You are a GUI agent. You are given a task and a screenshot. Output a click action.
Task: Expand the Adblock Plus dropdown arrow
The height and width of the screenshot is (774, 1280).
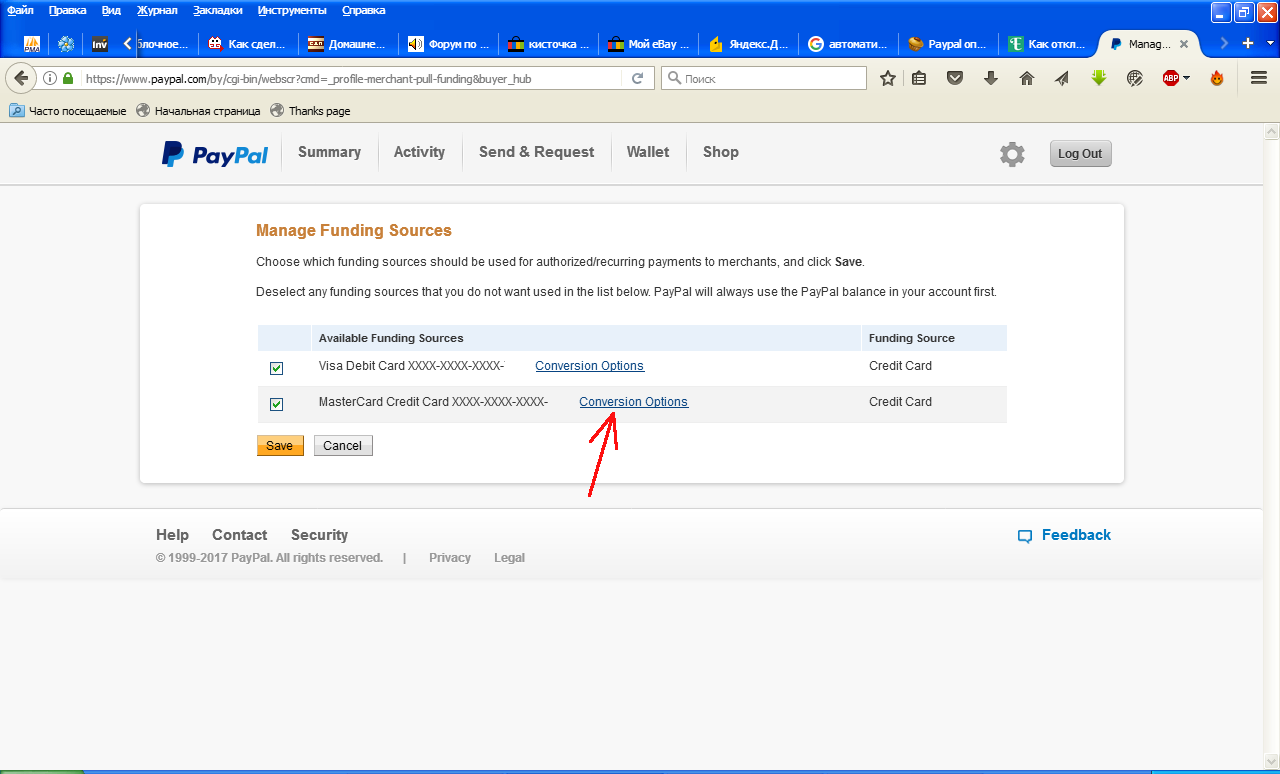click(1186, 78)
